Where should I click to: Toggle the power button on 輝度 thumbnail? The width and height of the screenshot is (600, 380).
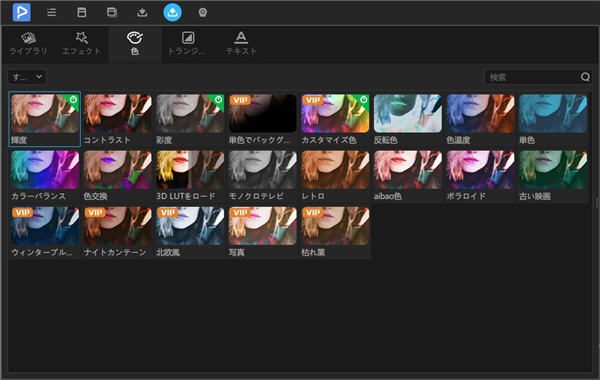pyautogui.click(x=73, y=100)
